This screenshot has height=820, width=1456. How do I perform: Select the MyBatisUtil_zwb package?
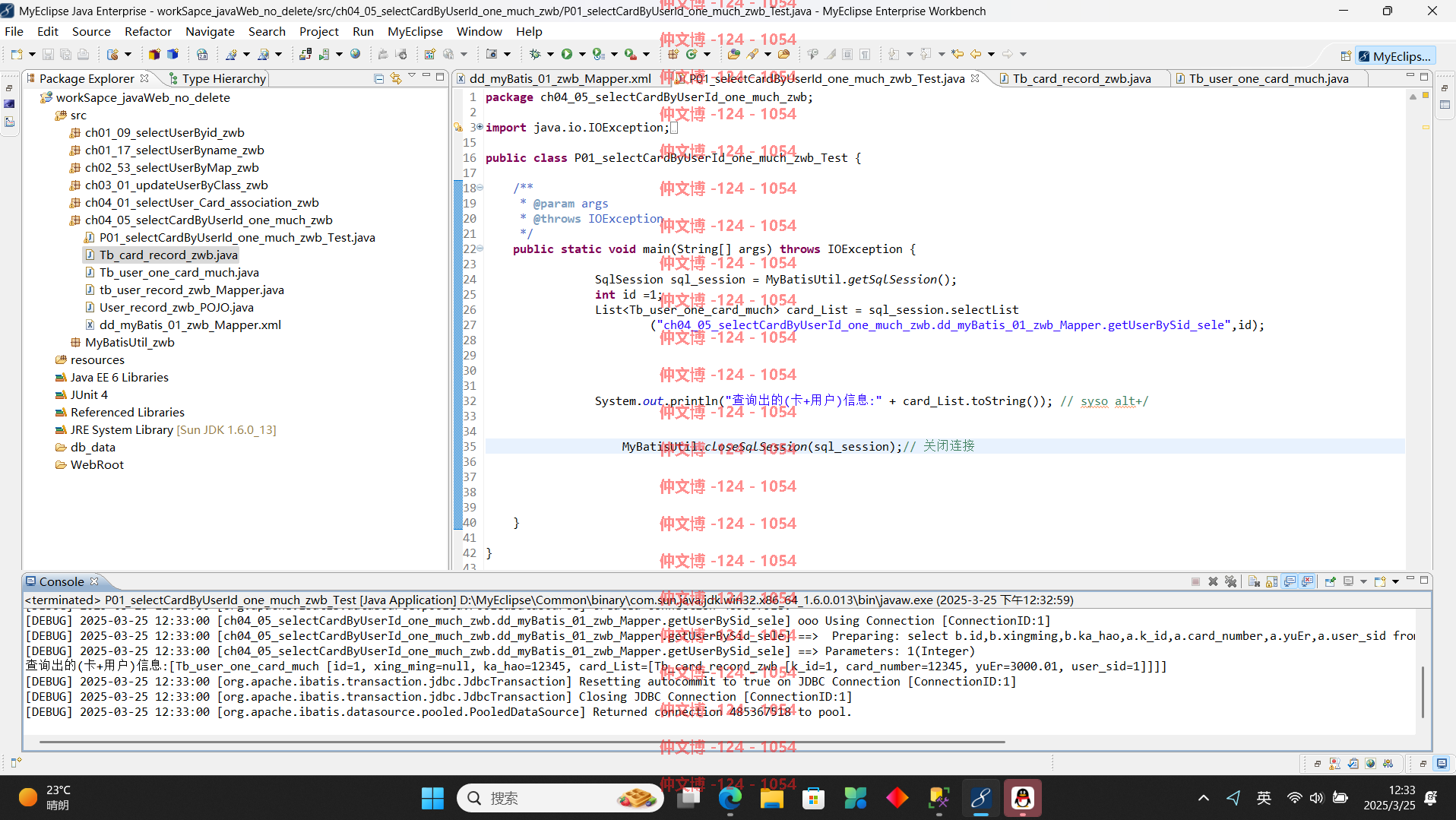(129, 342)
